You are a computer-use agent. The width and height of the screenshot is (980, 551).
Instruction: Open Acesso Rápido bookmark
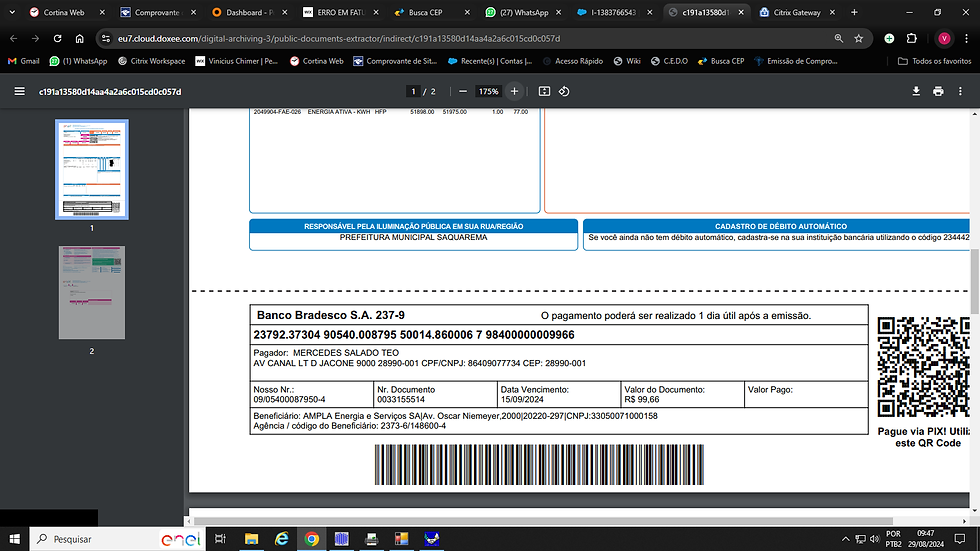(x=573, y=61)
